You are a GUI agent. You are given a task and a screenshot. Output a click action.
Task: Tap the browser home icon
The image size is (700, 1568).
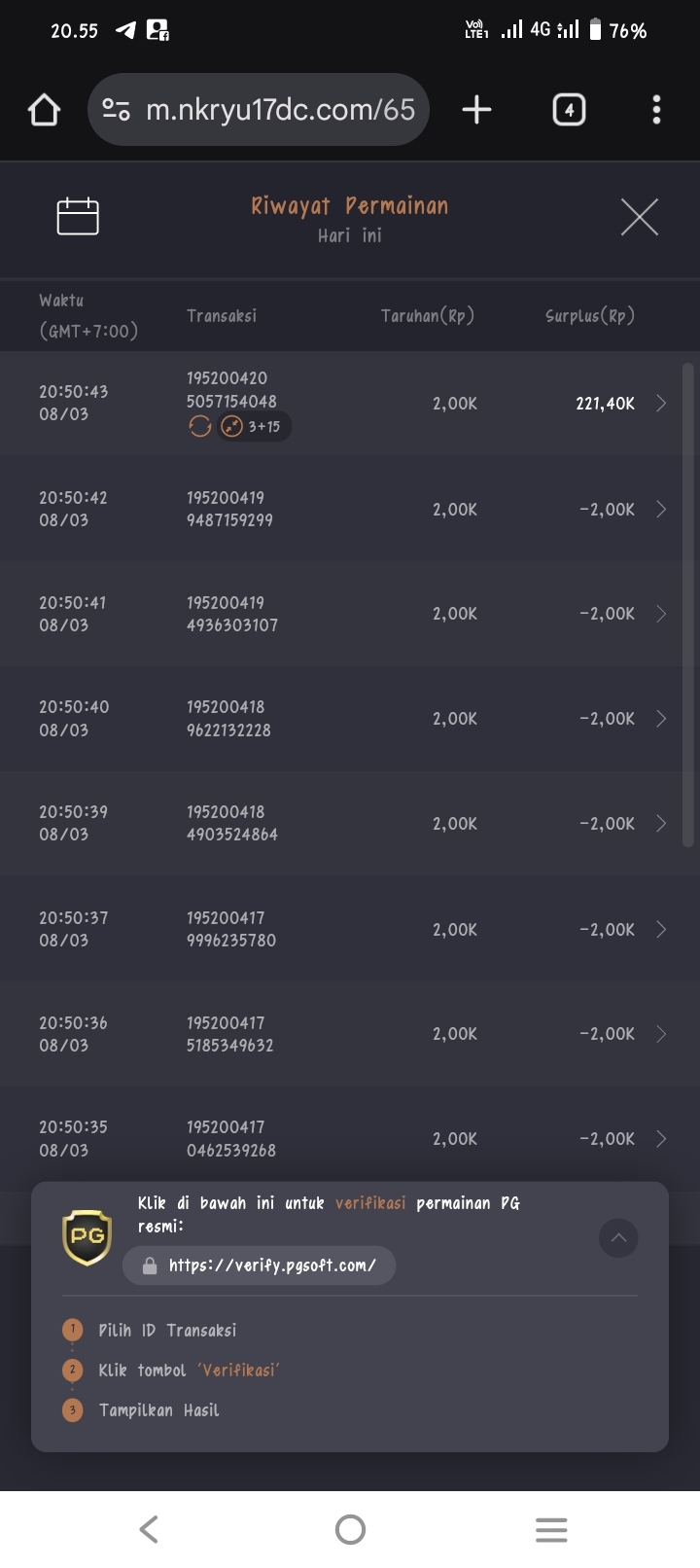pos(44,110)
